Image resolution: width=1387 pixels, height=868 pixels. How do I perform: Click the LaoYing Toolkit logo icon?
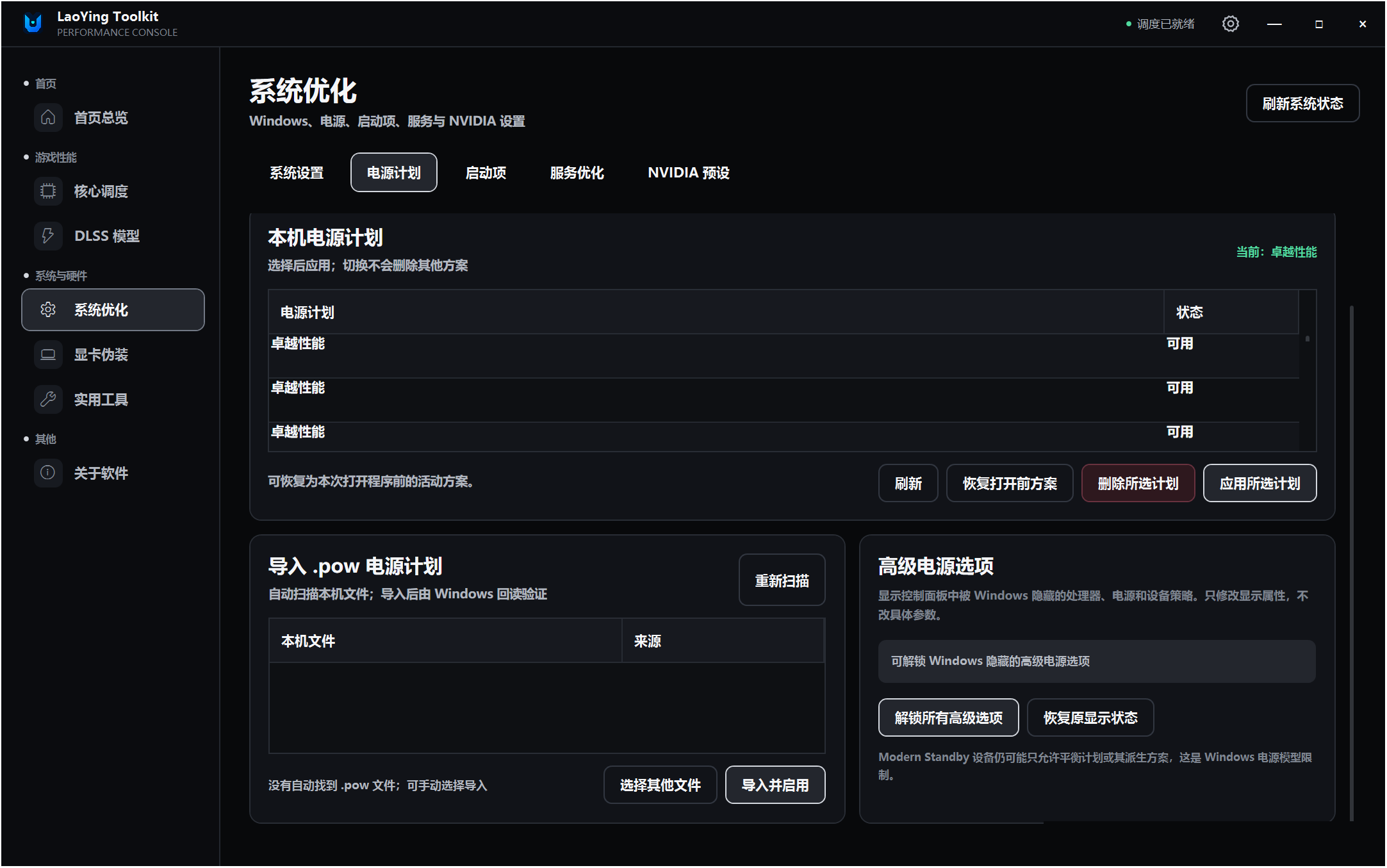pos(33,24)
